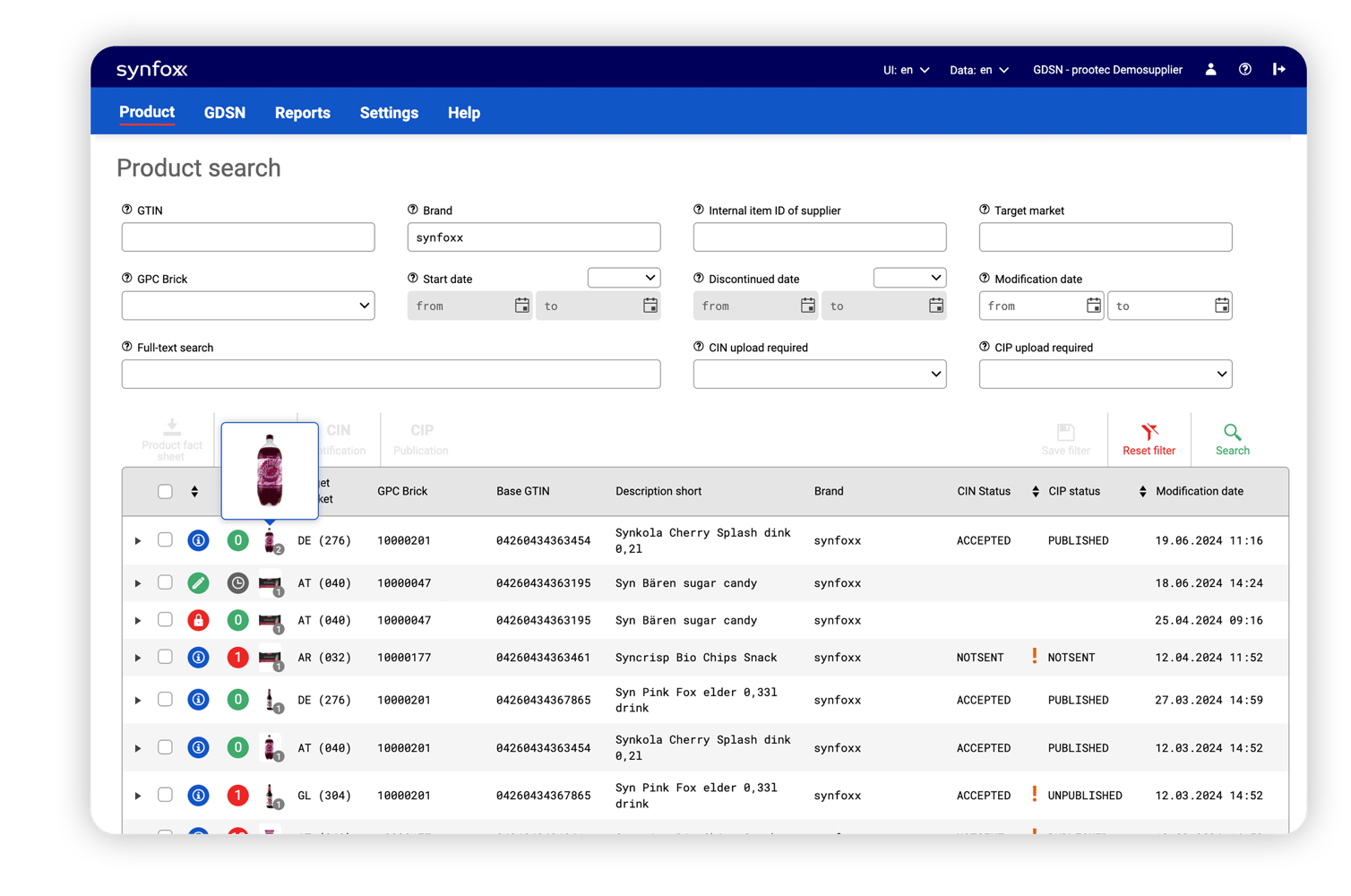The width and height of the screenshot is (1351, 896).
Task: Click the logout icon in header
Action: pos(1278,70)
